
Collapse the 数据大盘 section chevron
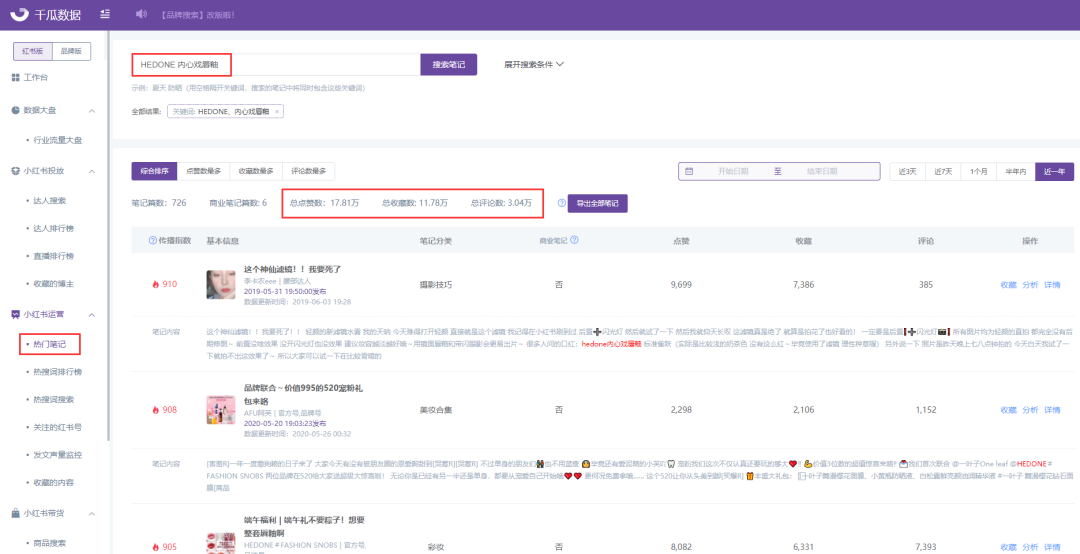pos(92,111)
